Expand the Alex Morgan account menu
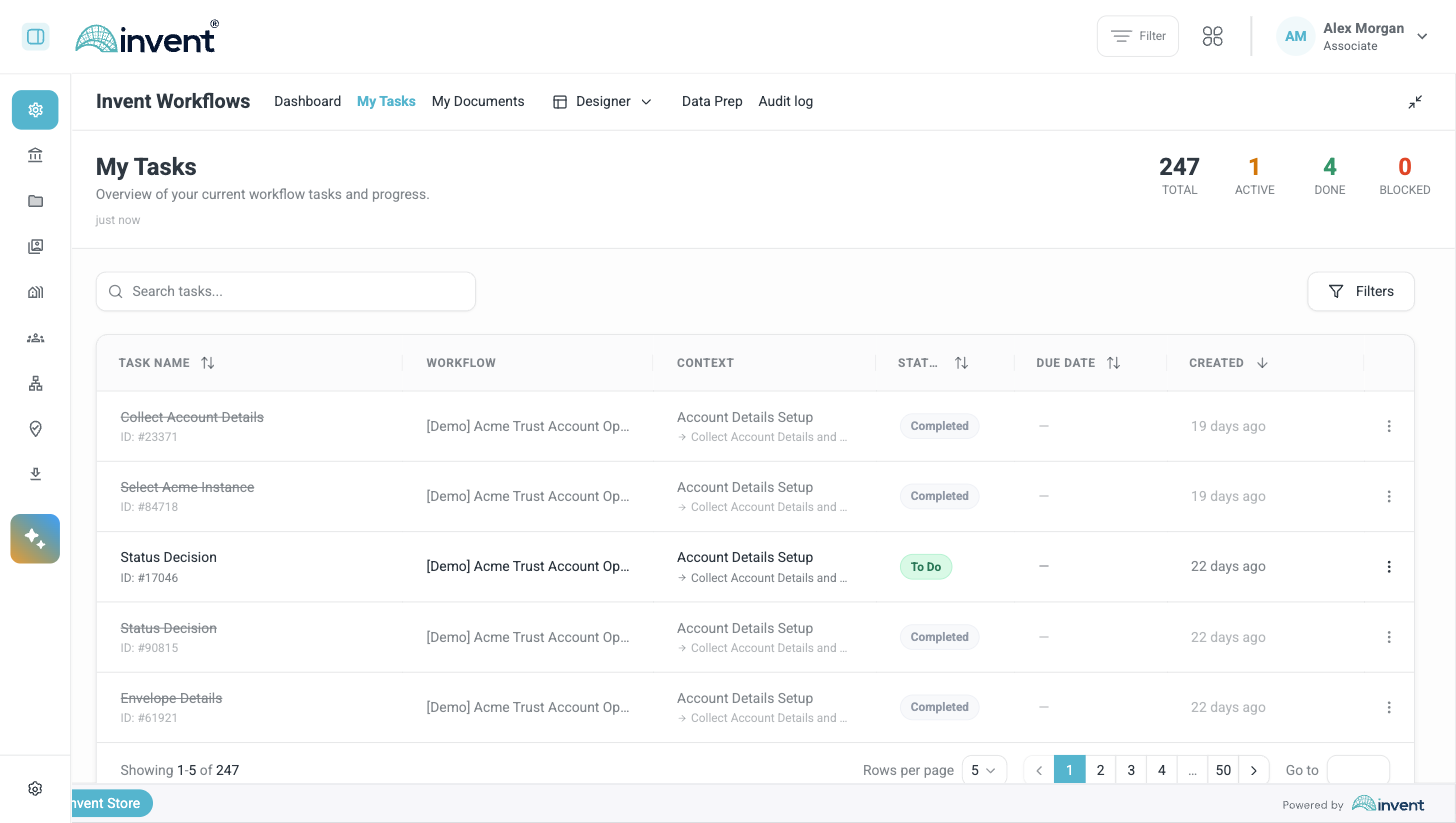The width and height of the screenshot is (1456, 823). click(1422, 37)
